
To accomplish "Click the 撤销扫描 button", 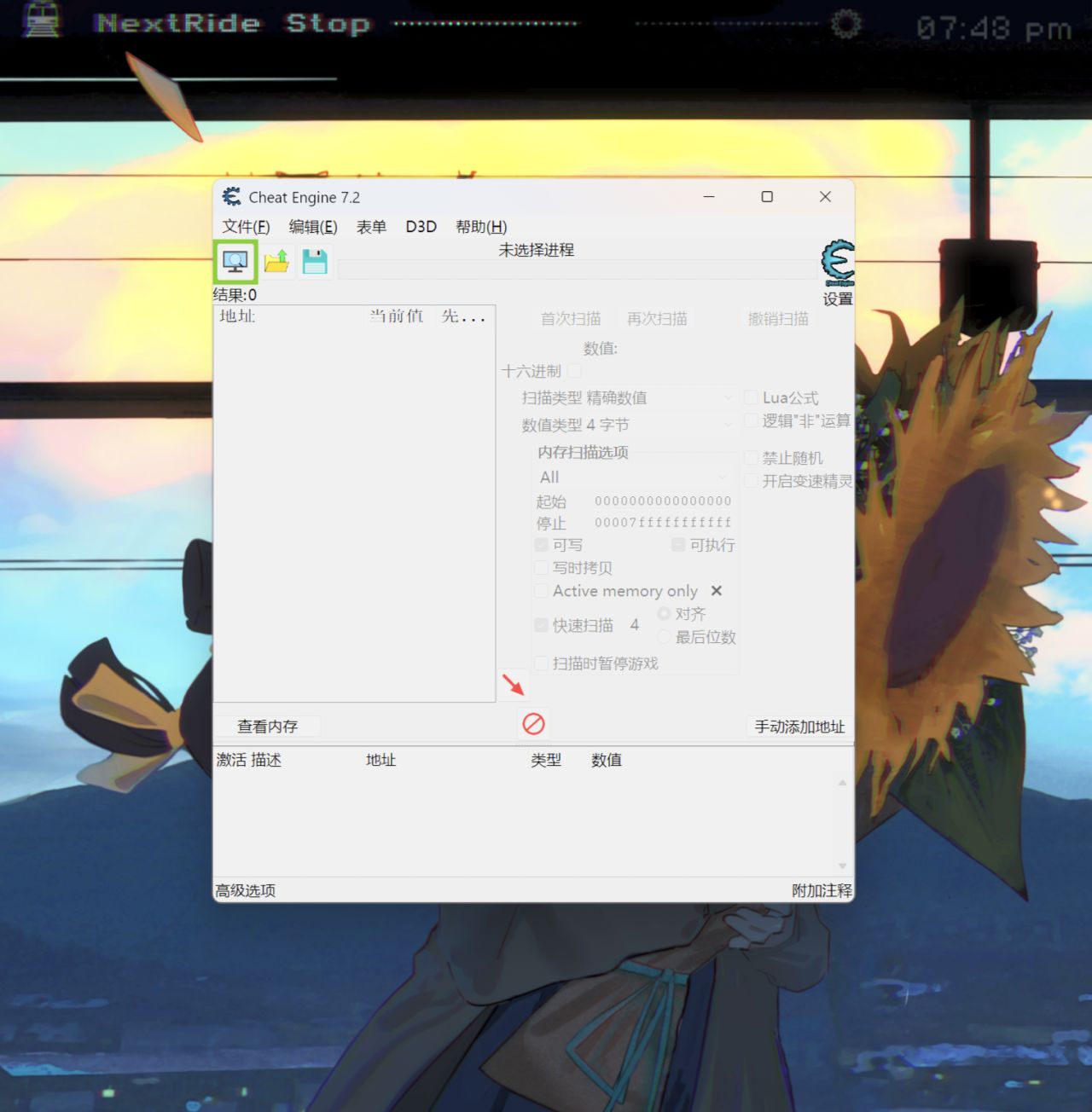I will 778,319.
